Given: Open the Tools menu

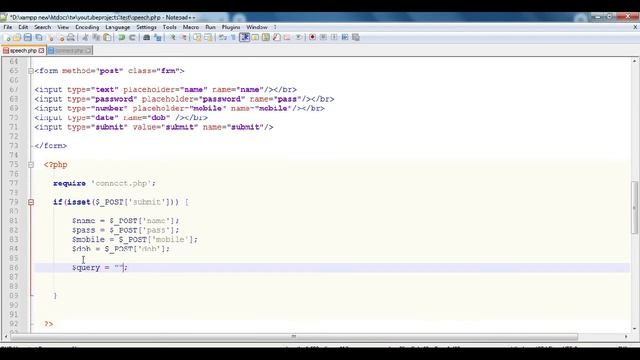Looking at the screenshot, I should 169,27.
